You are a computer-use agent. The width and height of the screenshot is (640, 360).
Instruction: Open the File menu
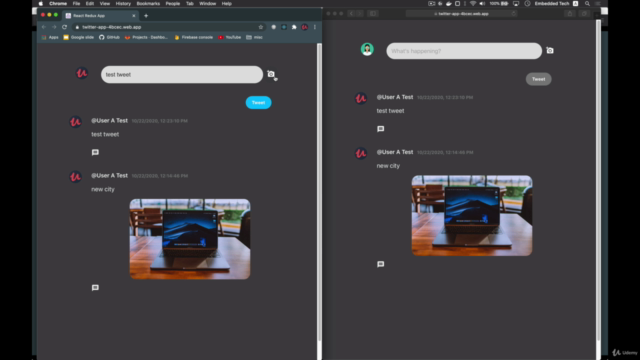coord(76,4)
